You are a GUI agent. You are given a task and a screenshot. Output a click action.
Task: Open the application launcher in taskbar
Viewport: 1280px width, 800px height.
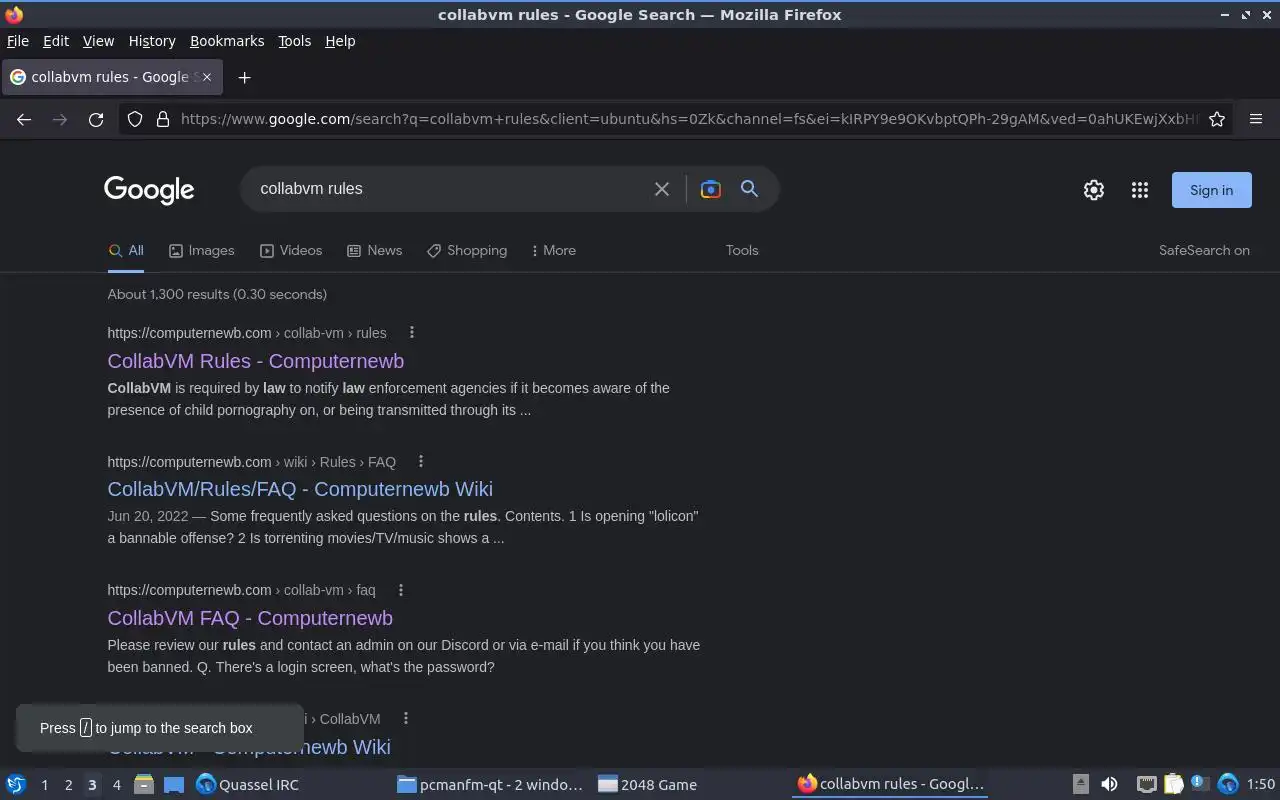pyautogui.click(x=15, y=785)
